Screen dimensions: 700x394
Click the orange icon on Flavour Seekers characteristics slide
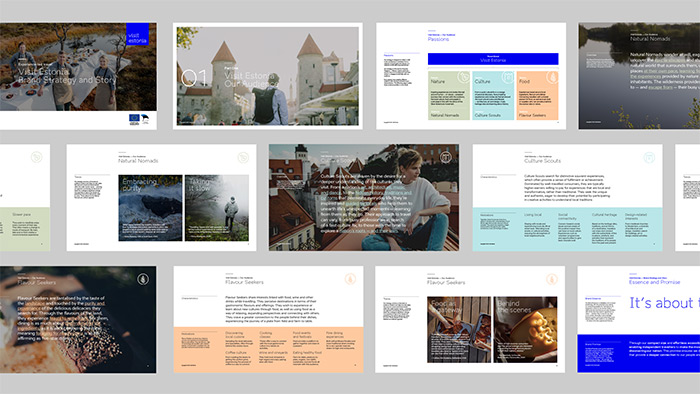350,279
